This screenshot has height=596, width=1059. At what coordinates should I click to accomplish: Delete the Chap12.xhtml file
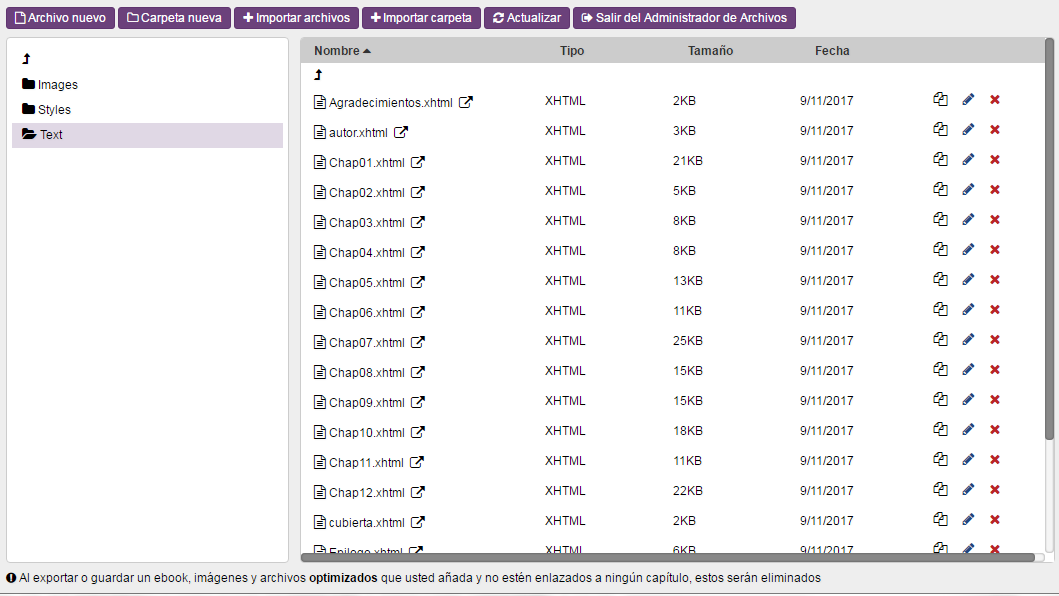pyautogui.click(x=995, y=489)
